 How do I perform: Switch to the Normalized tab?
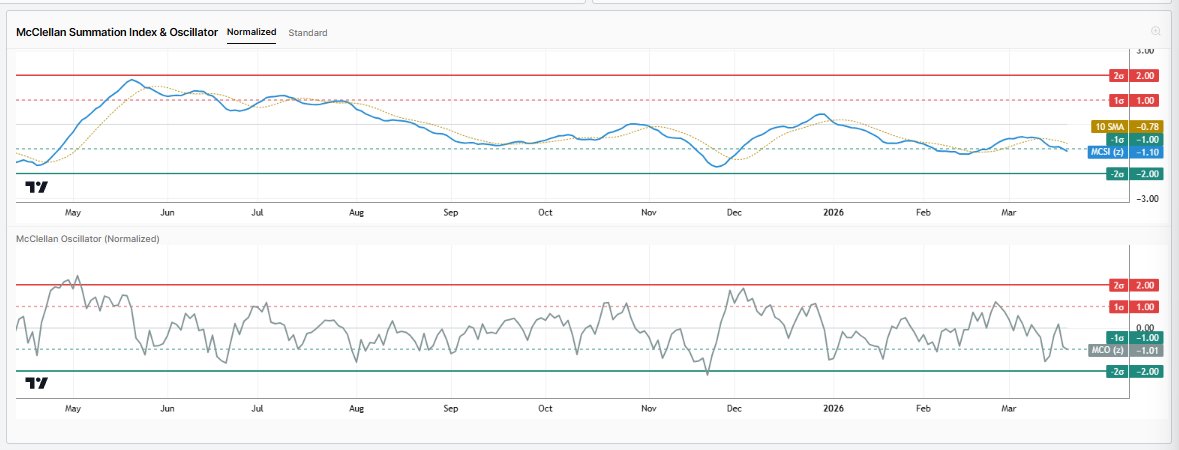pos(251,32)
